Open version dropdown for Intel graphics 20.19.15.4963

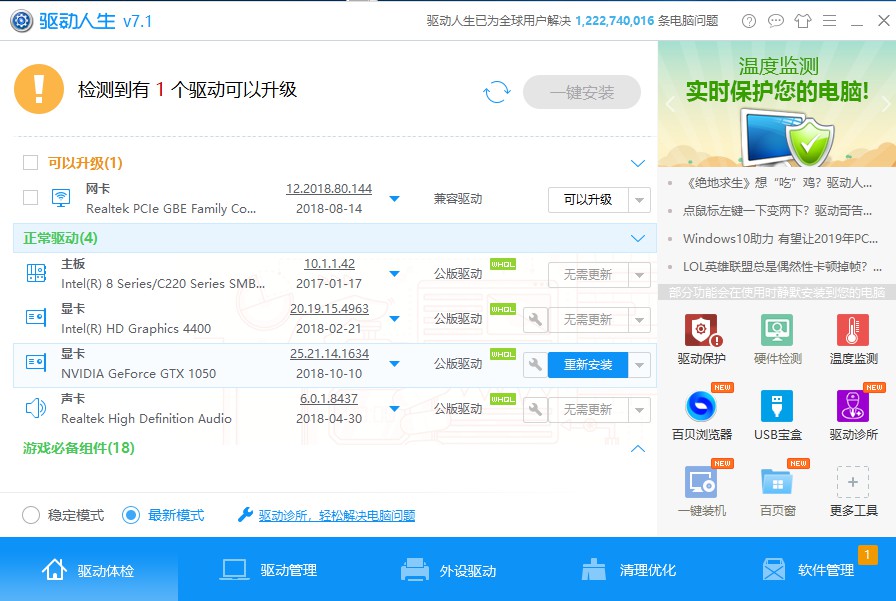click(394, 319)
